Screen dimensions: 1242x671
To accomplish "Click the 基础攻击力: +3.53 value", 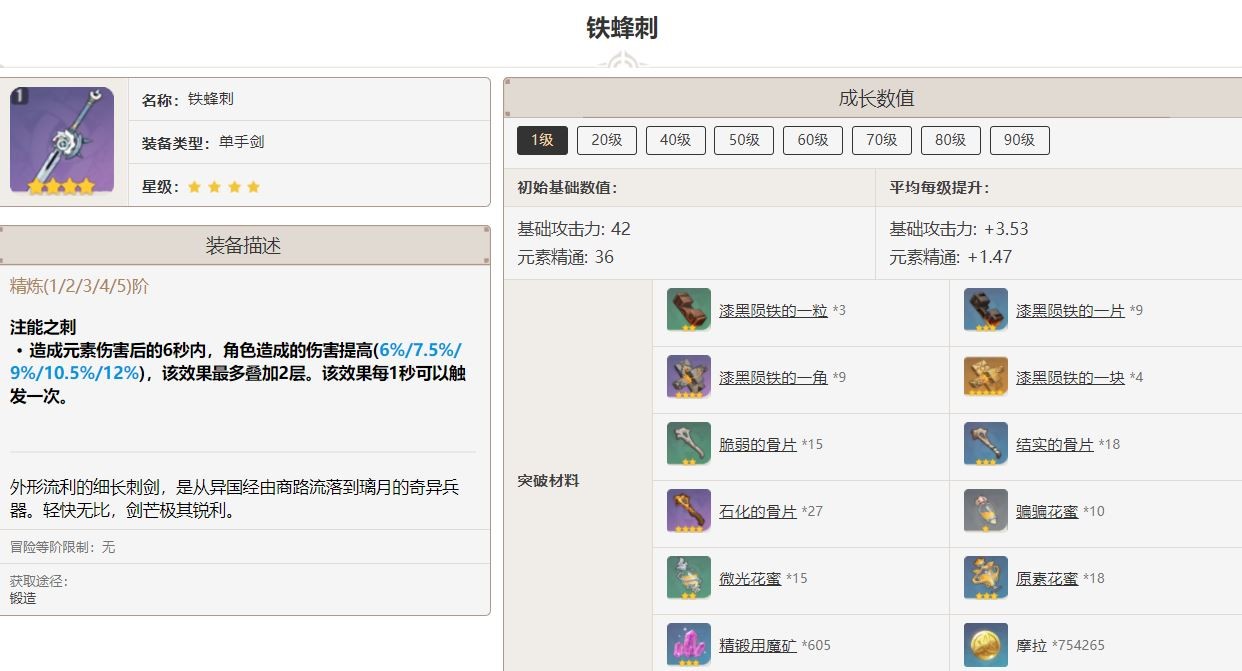I will (x=959, y=229).
